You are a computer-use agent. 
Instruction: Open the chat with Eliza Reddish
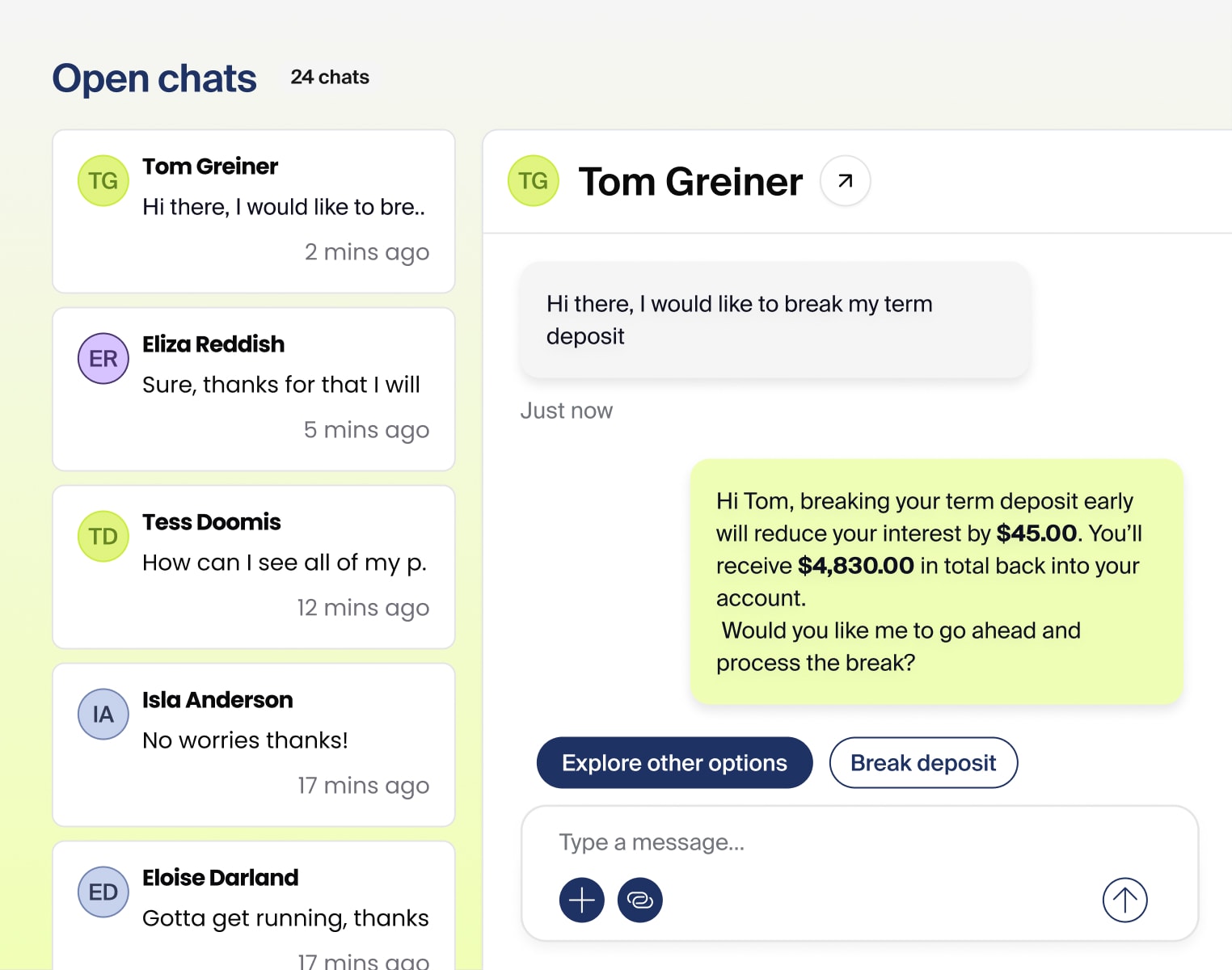pyautogui.click(x=253, y=389)
